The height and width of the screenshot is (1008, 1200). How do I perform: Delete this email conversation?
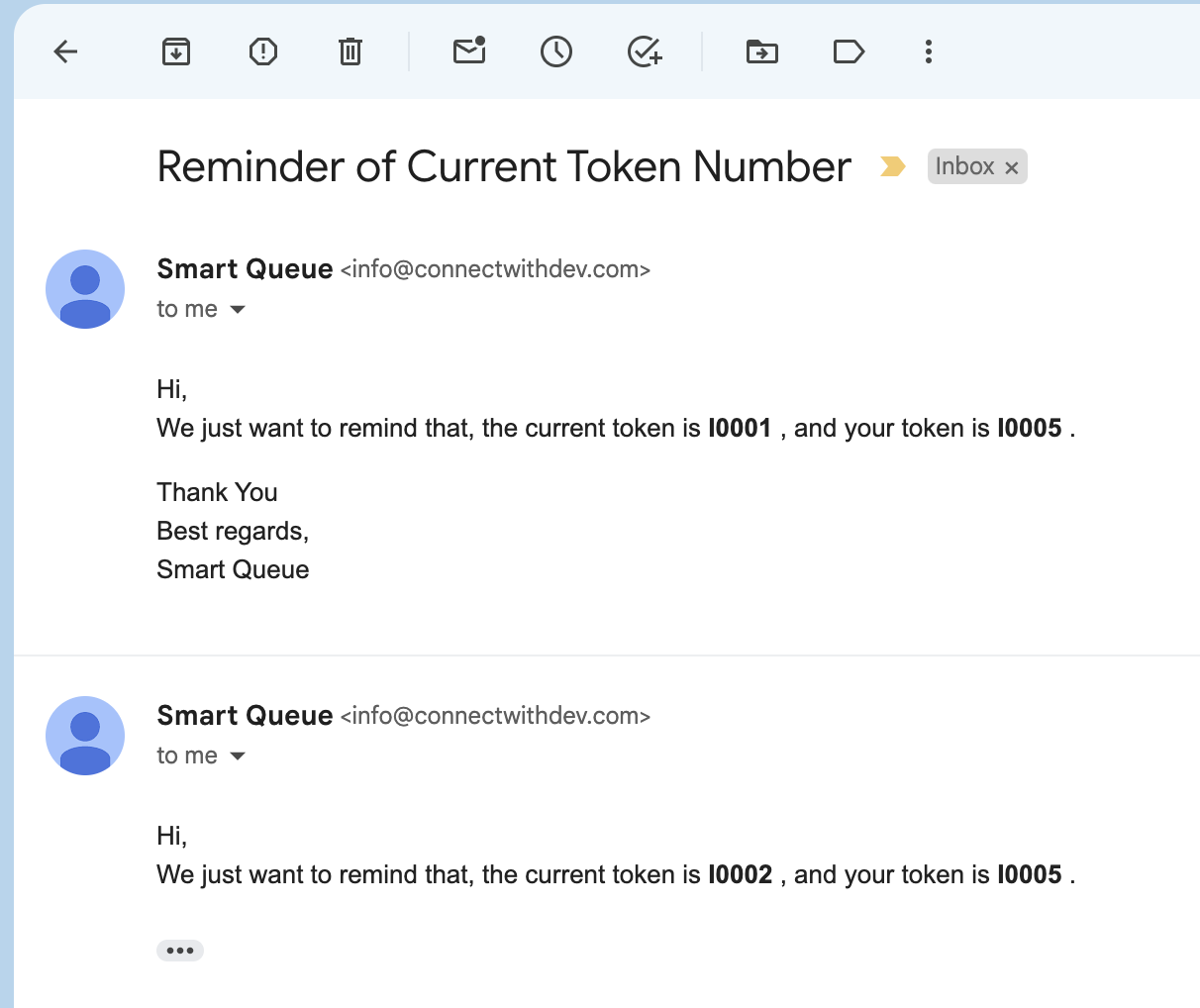coord(350,51)
